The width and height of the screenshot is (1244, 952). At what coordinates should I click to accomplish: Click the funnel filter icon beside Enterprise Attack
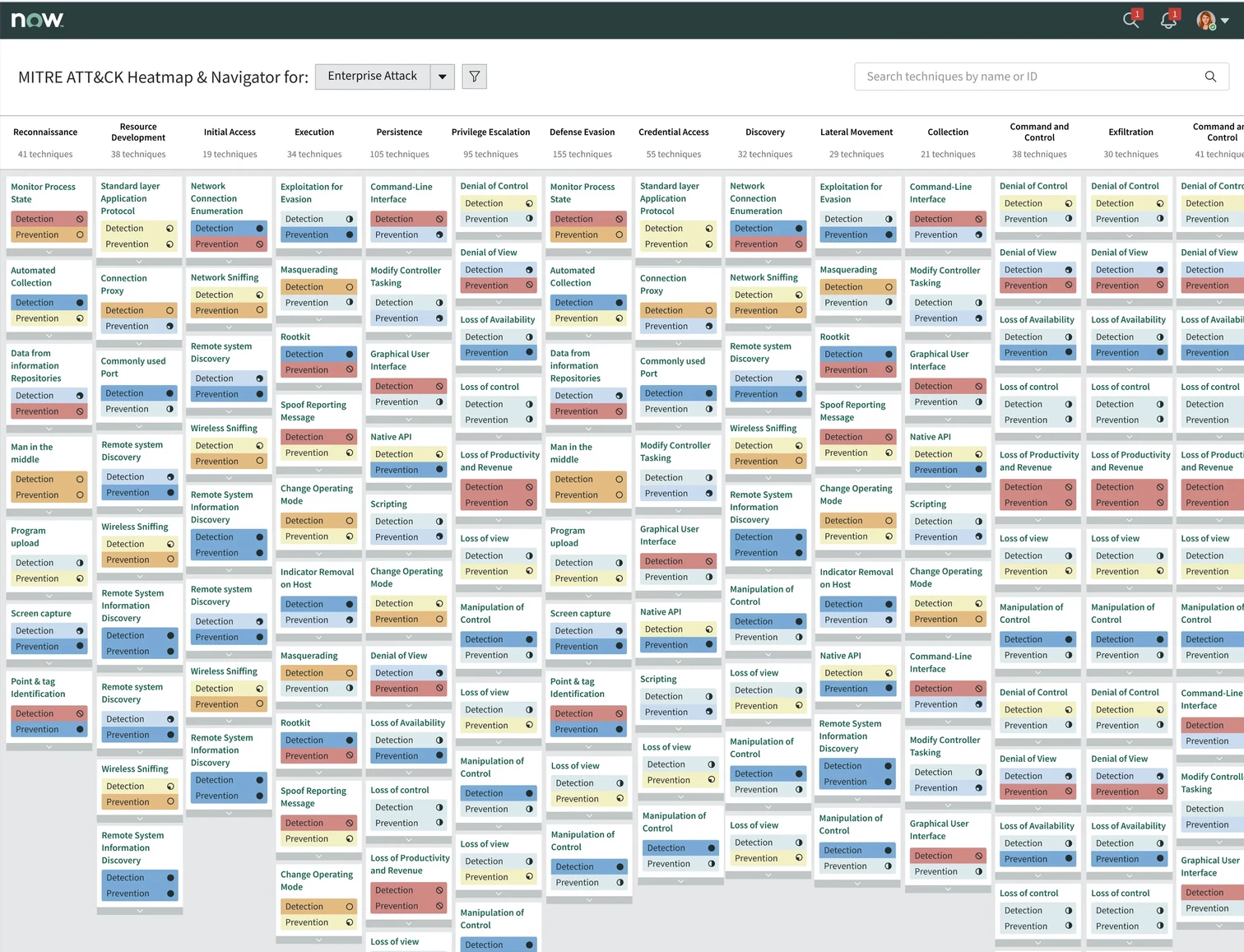point(474,77)
